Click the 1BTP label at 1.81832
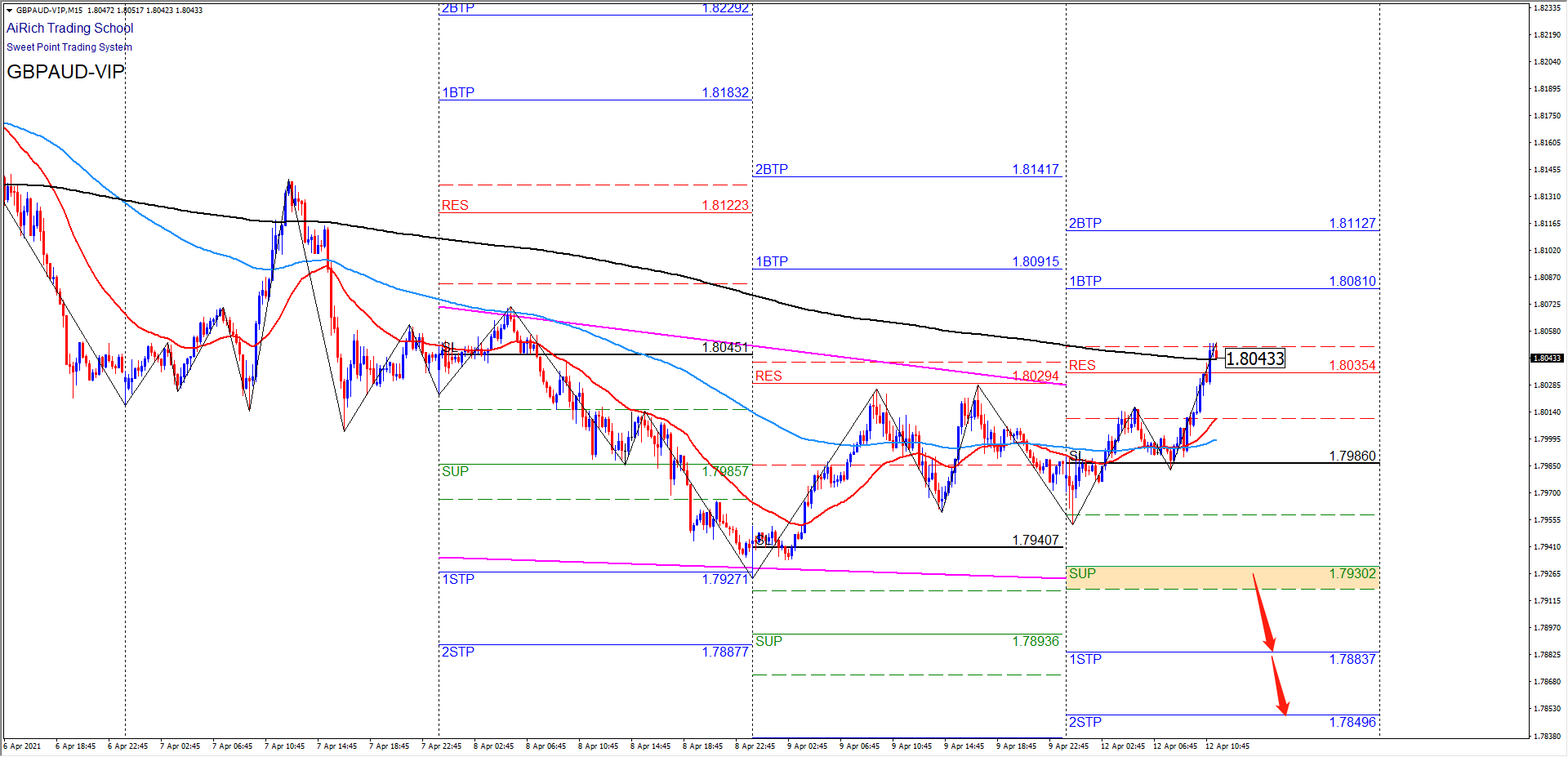 tap(458, 92)
